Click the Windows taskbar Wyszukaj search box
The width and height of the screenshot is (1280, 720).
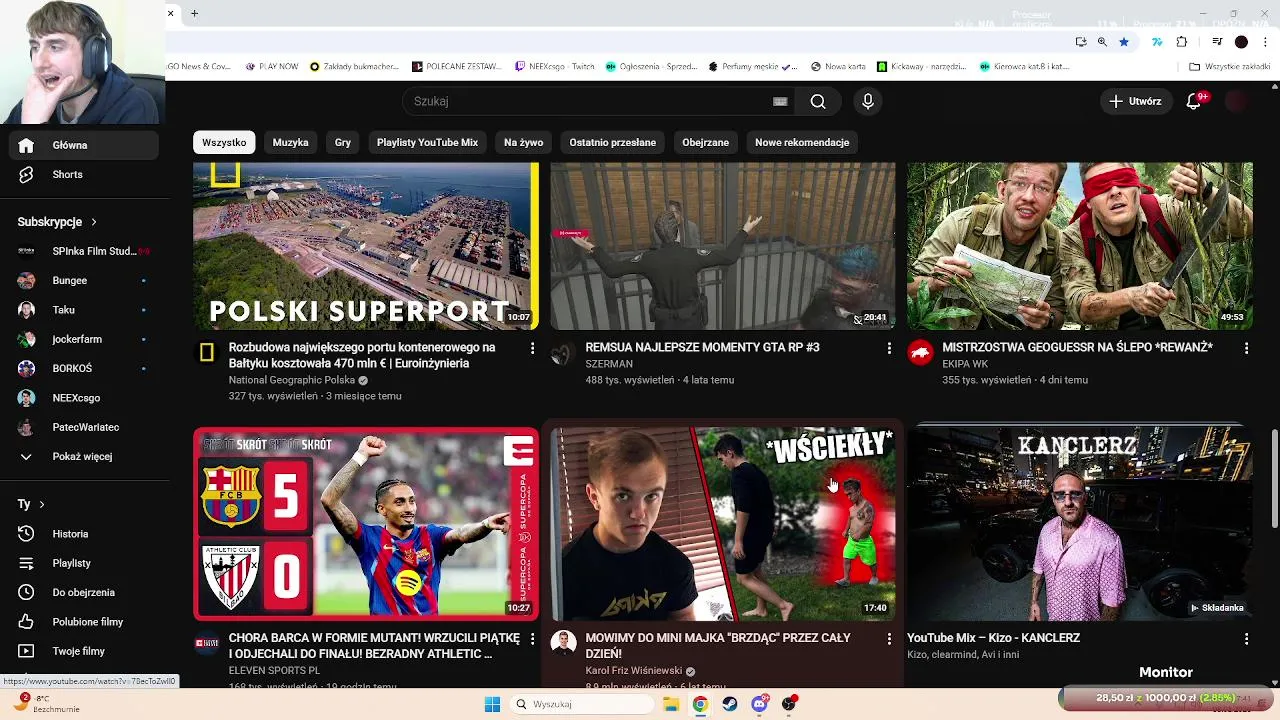(583, 704)
